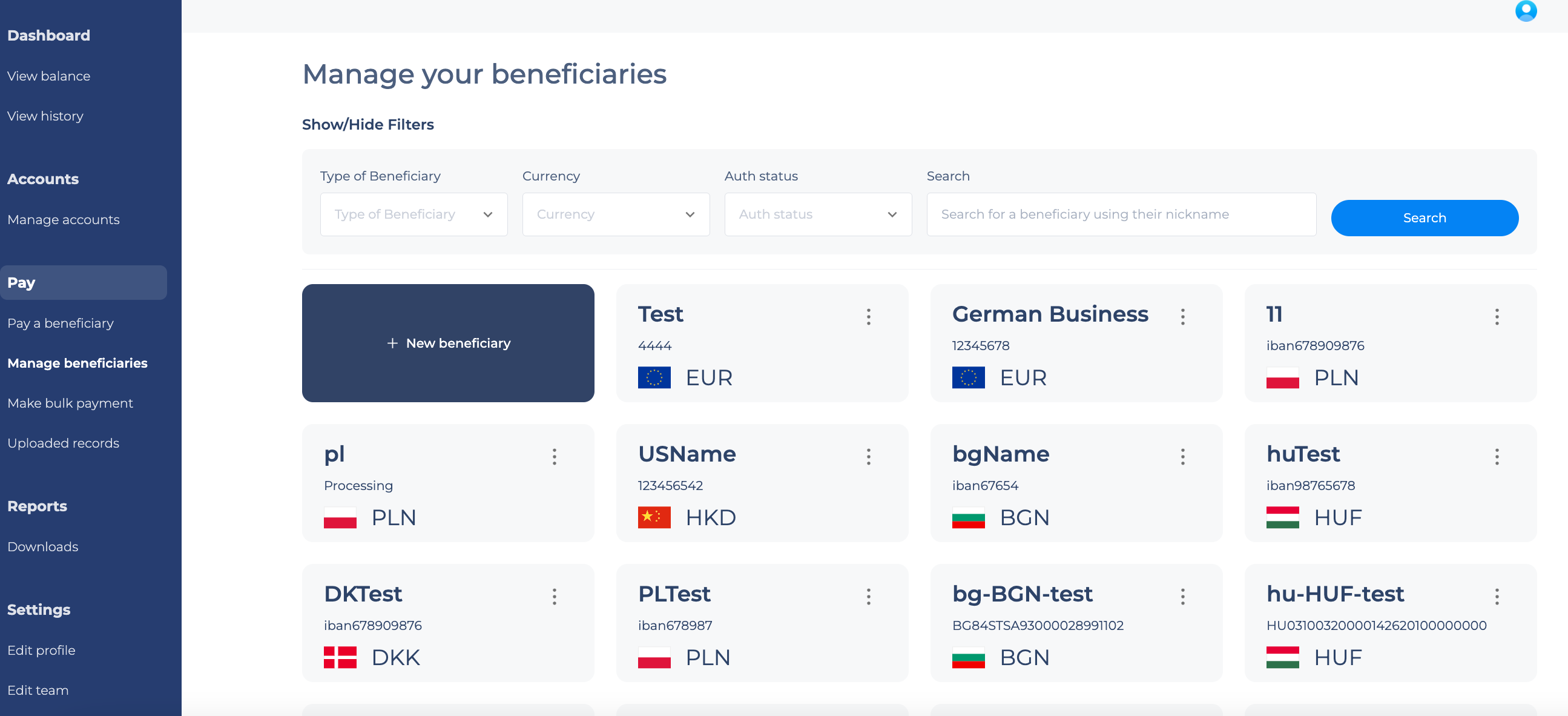Click the three dots on pl card
1568x716 pixels.
tap(555, 457)
